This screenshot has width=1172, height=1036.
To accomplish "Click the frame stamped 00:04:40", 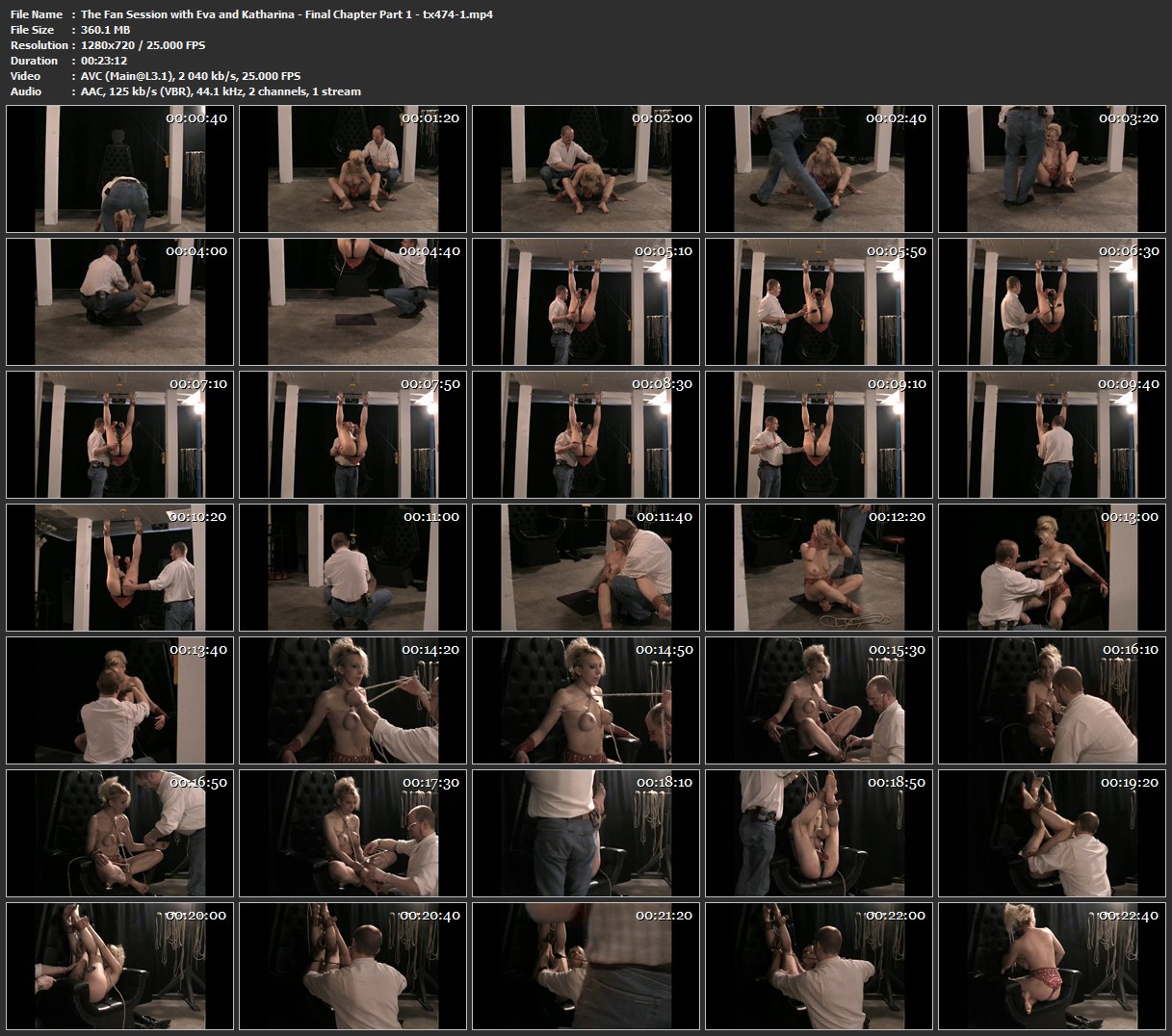I will point(353,302).
